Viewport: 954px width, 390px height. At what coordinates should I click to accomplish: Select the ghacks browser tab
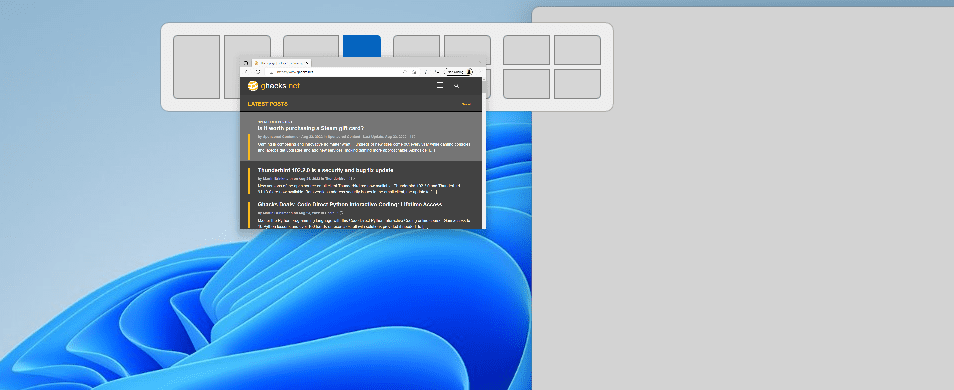coord(282,63)
